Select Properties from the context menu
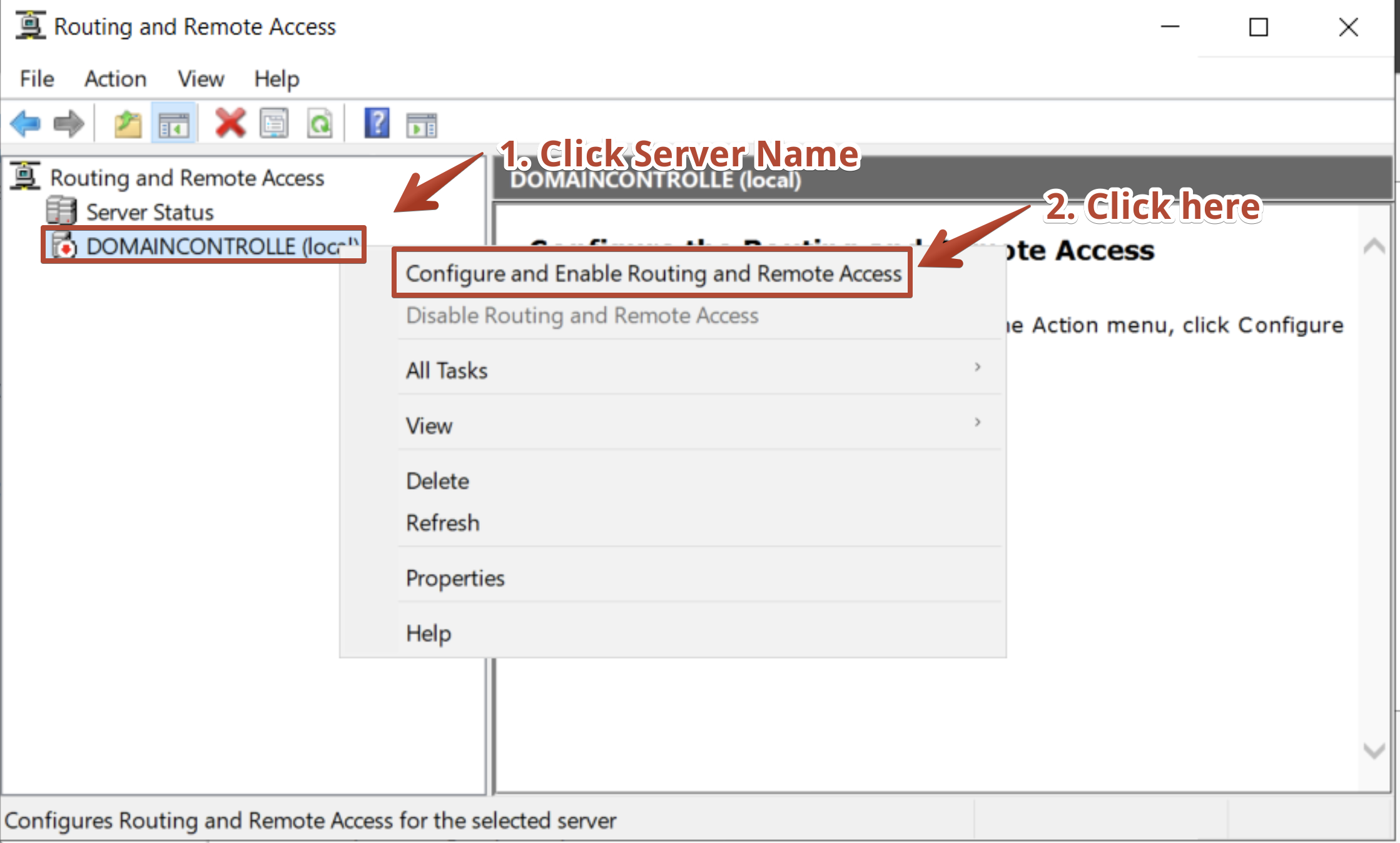The height and width of the screenshot is (843, 1400). point(455,578)
